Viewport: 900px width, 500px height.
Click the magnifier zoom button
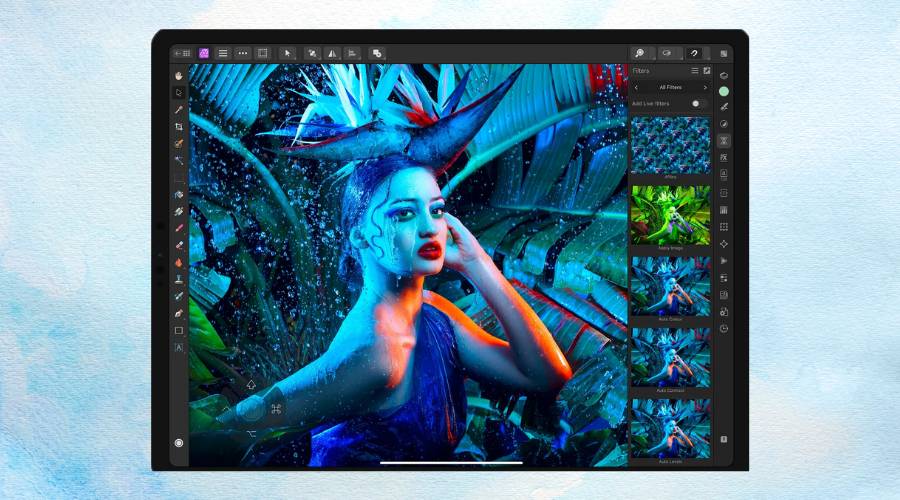639,53
